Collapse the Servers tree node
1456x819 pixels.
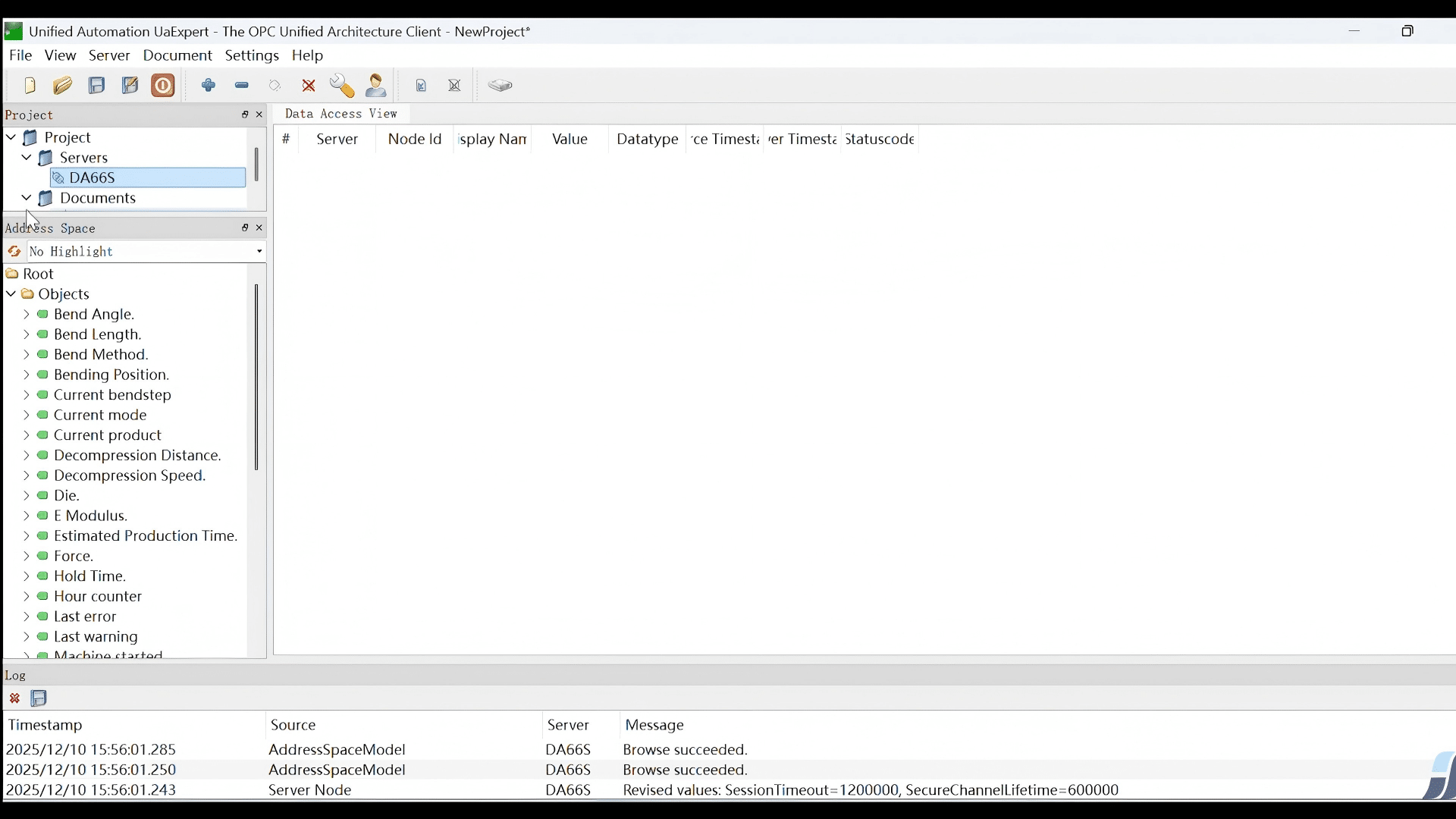coord(27,158)
